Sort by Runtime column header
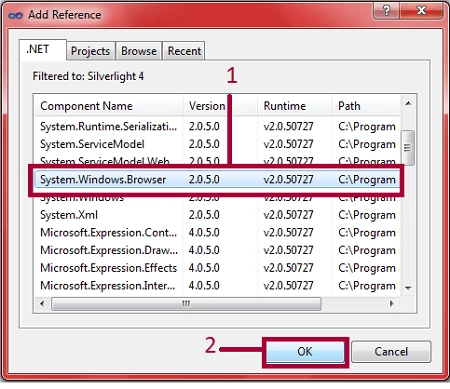The image size is (450, 389). click(x=295, y=106)
